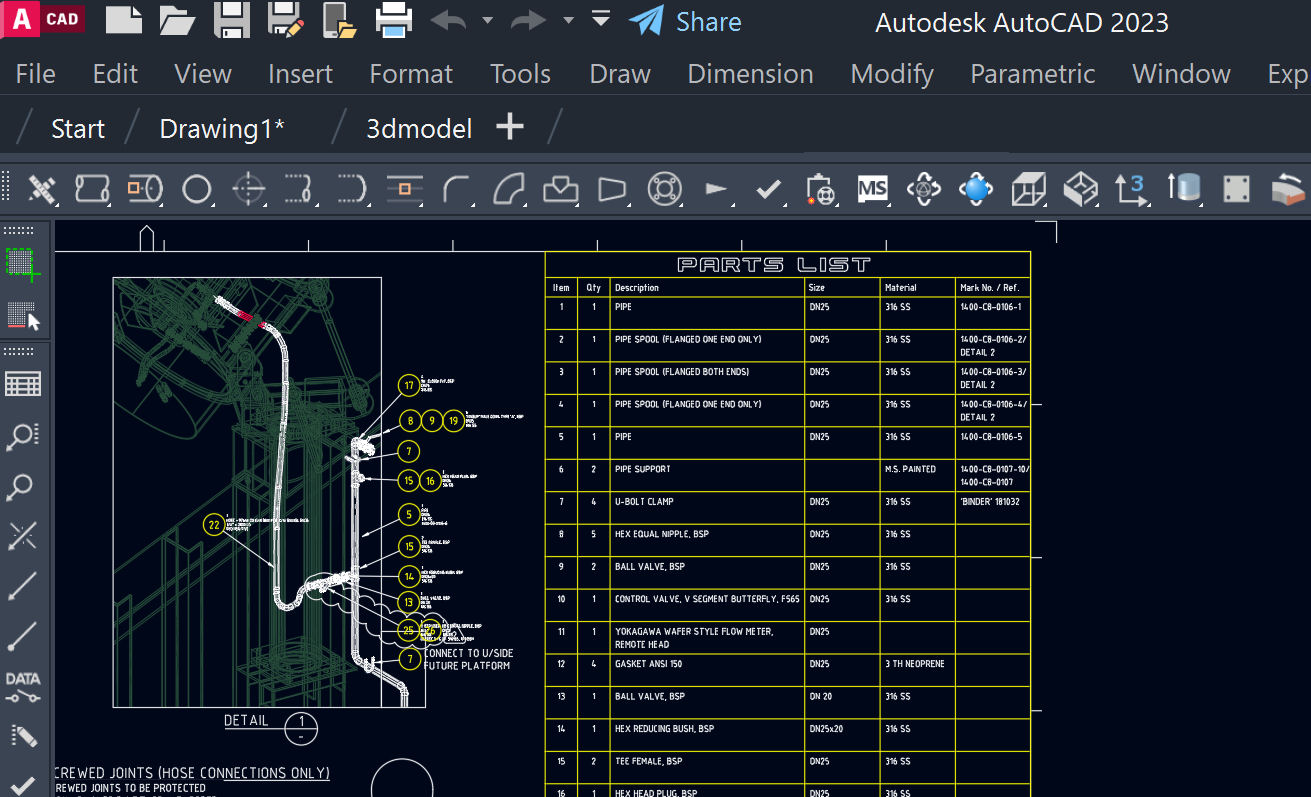
Task: Click the clipboard with flange icon
Action: (820, 188)
